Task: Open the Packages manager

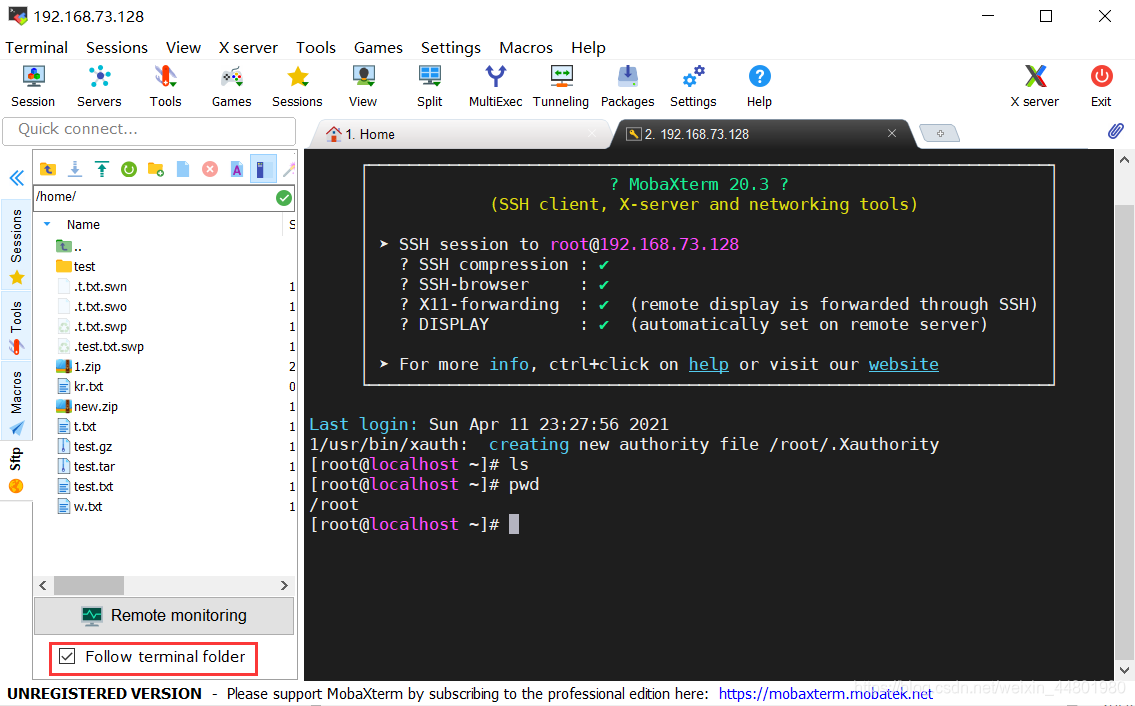Action: 627,86
